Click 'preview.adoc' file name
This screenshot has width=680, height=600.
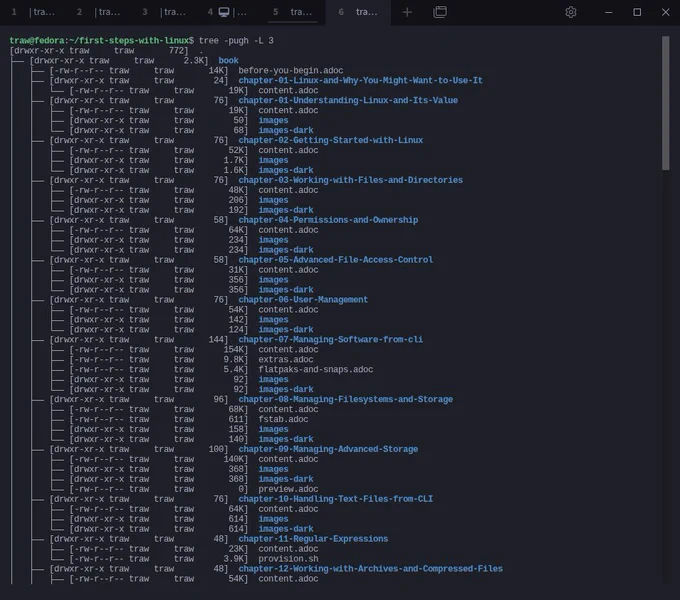click(288, 489)
